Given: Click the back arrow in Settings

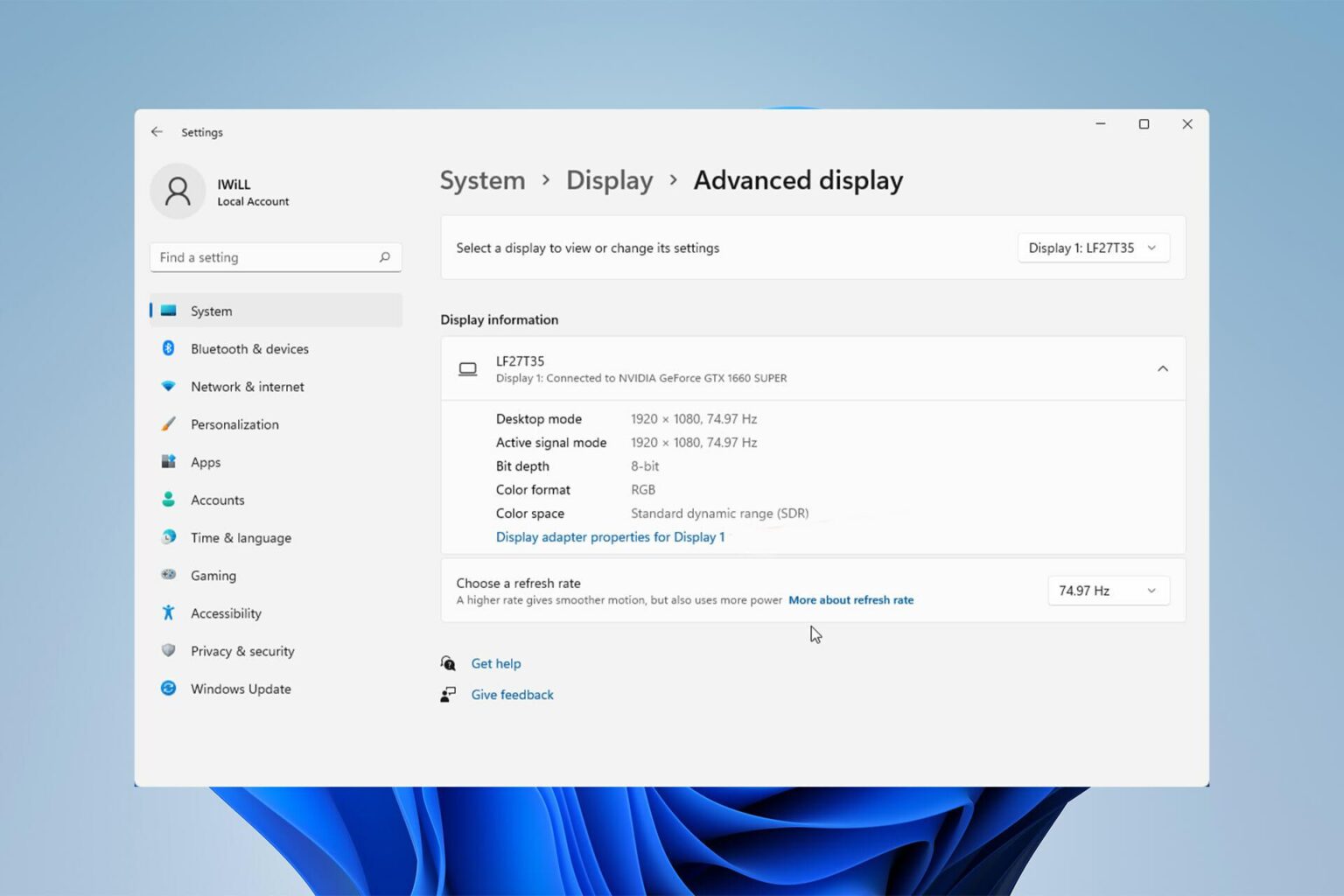Looking at the screenshot, I should (157, 131).
